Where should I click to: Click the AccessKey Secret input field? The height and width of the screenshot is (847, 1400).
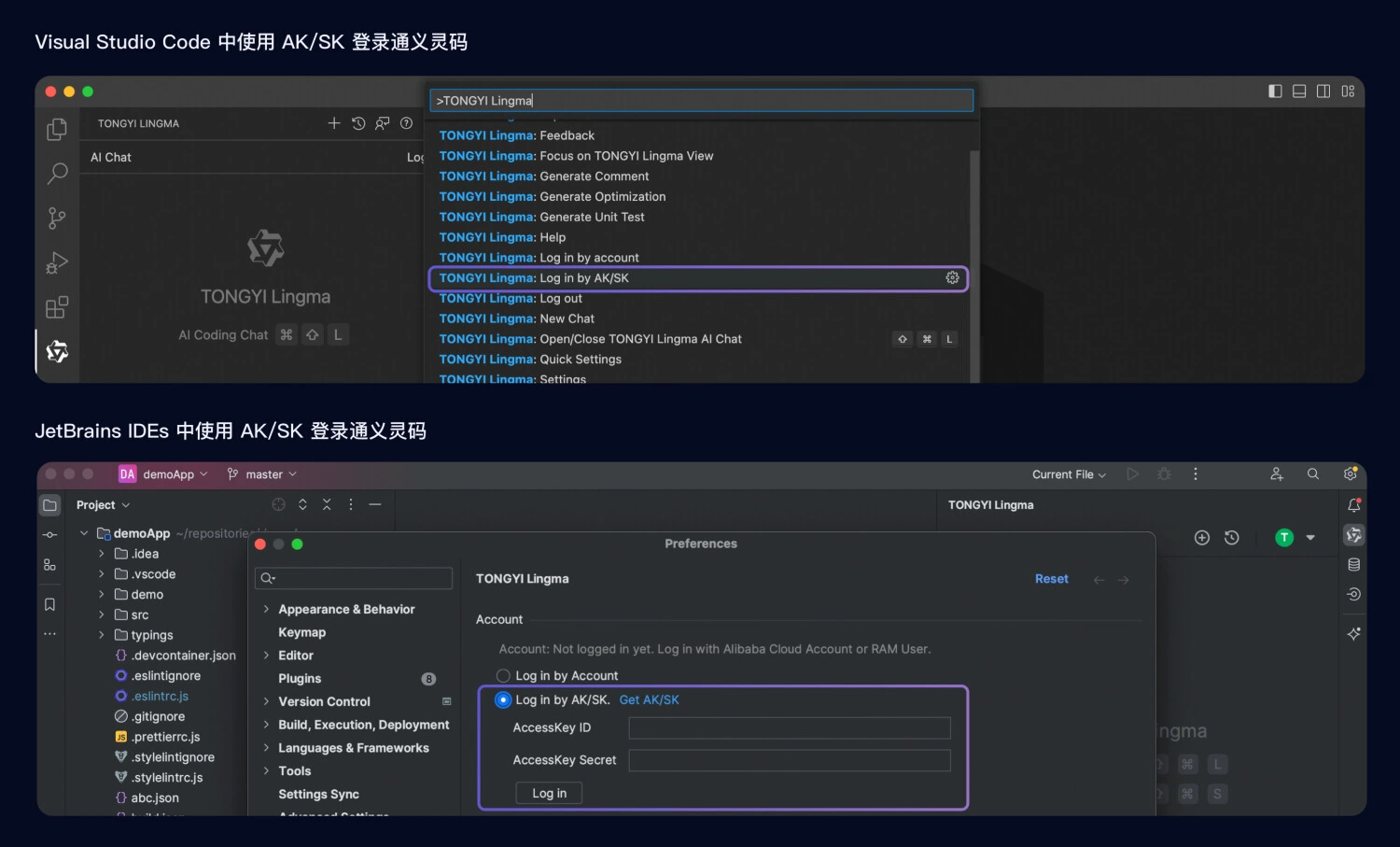(x=790, y=760)
